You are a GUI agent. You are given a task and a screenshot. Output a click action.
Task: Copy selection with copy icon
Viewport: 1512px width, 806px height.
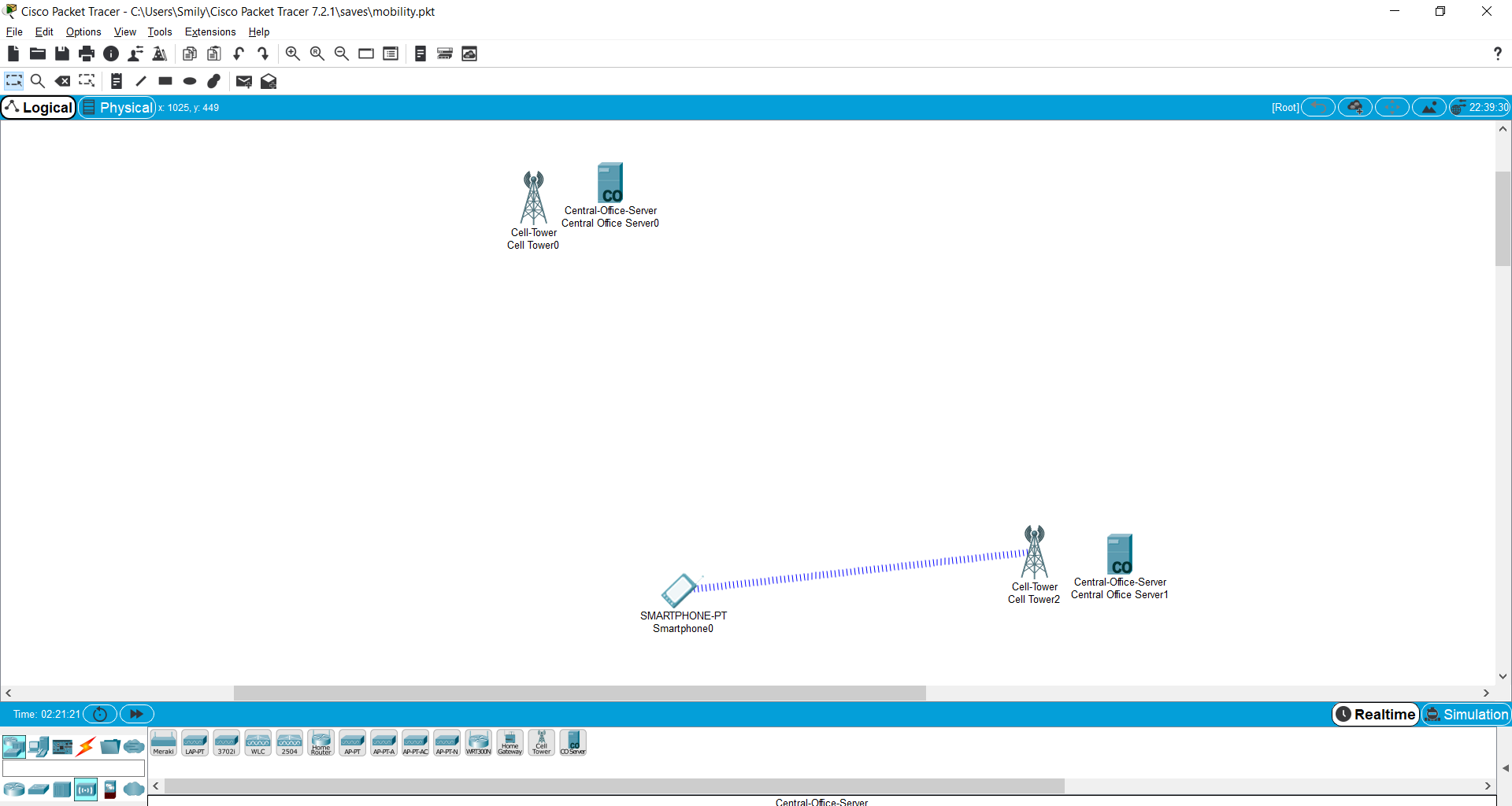pos(190,54)
